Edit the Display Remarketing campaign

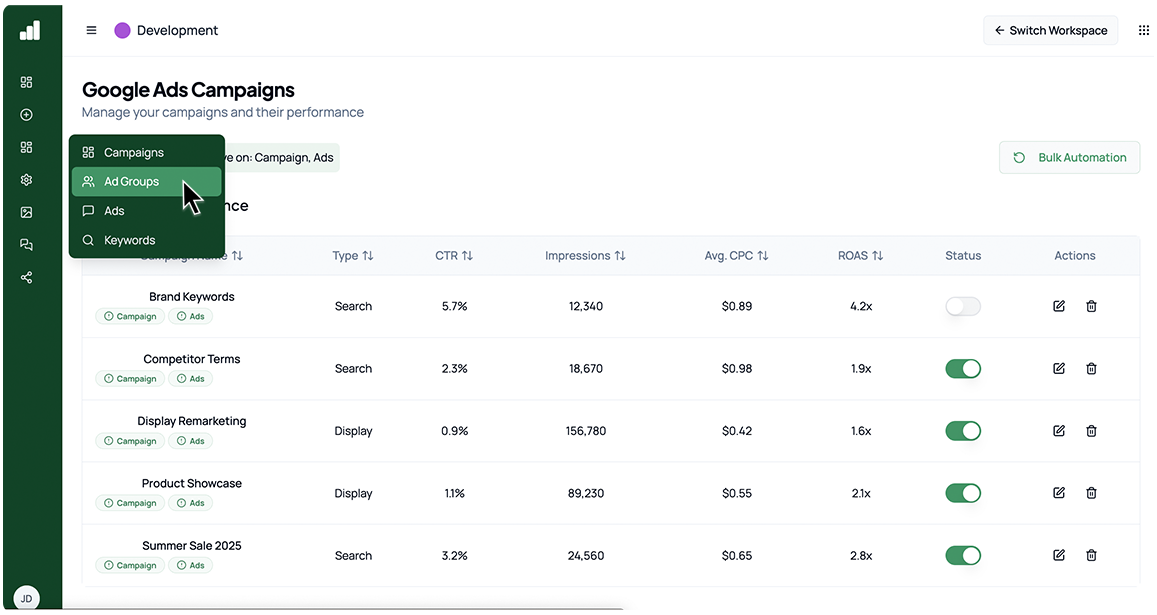[x=1059, y=430]
